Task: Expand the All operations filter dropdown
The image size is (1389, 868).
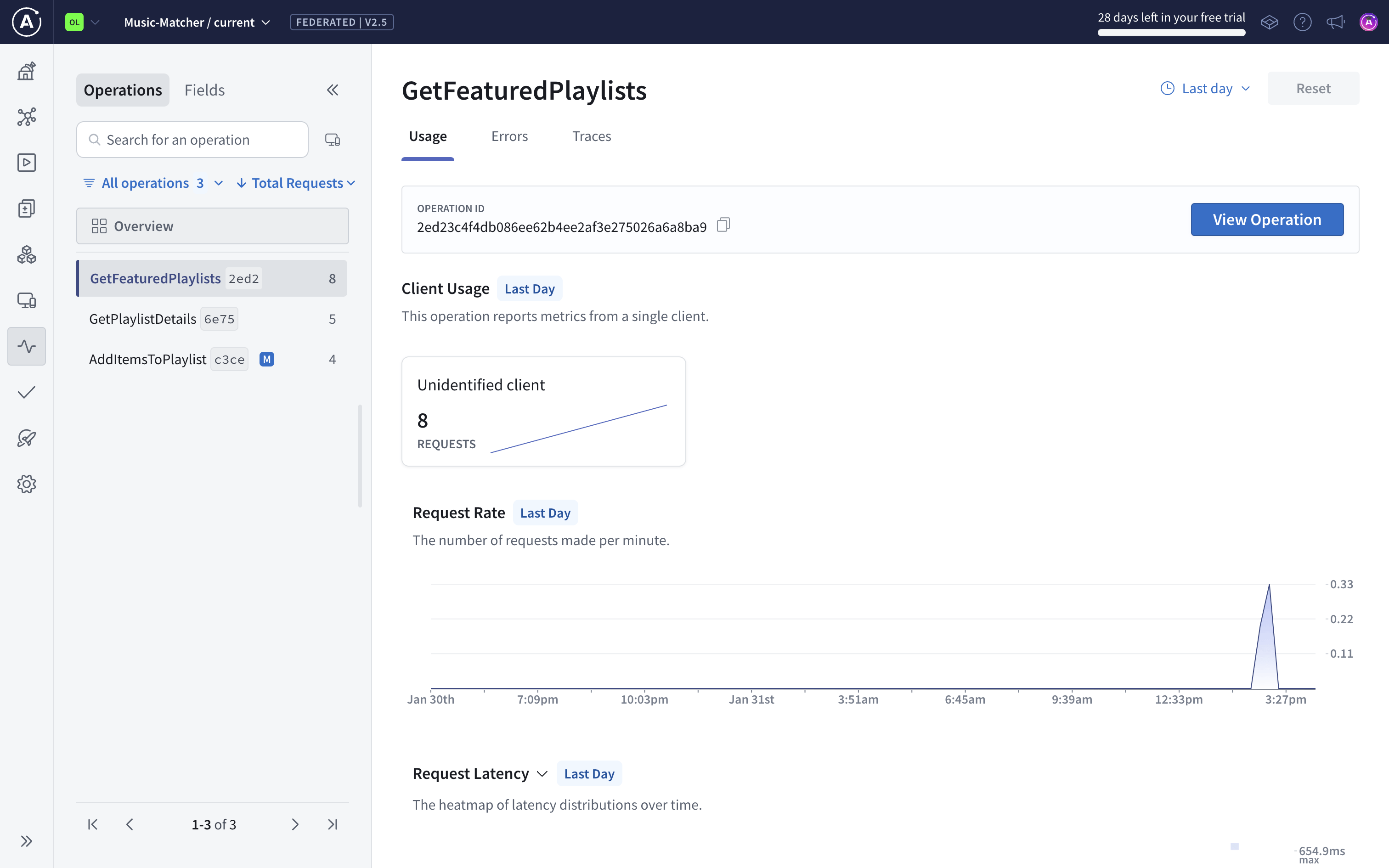Action: tap(152, 183)
